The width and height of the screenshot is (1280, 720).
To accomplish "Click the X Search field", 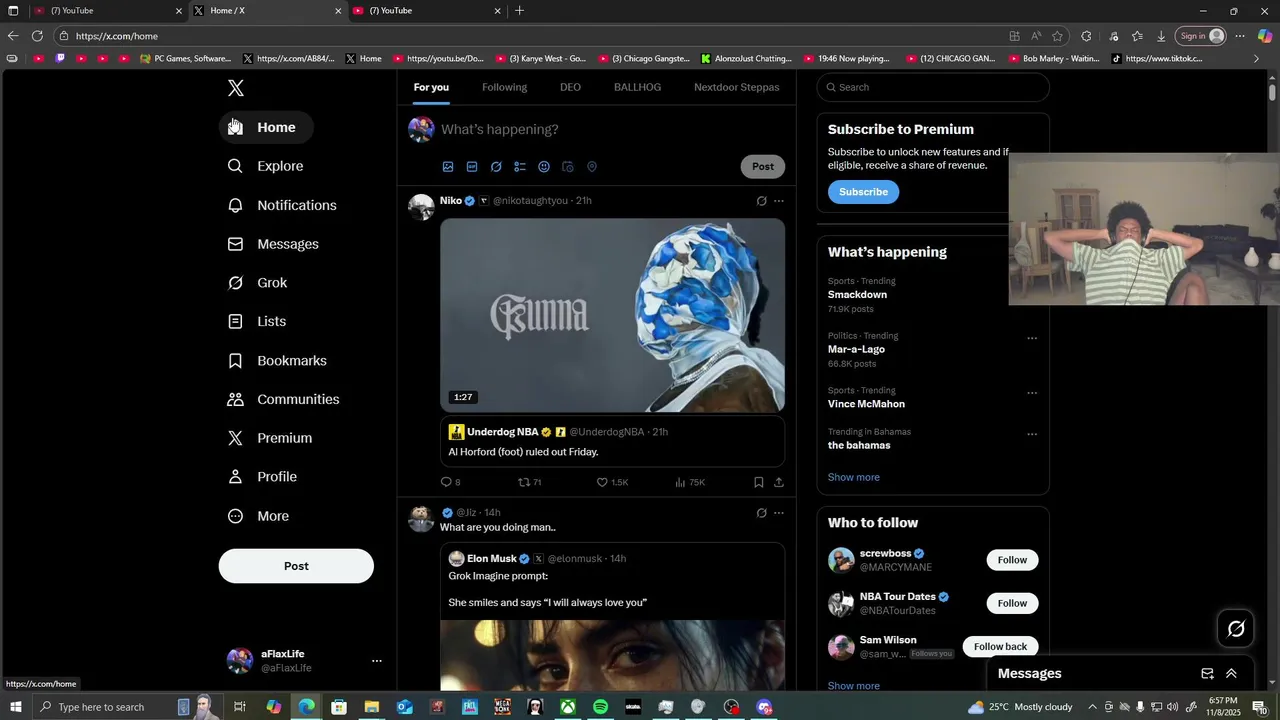I will (933, 87).
